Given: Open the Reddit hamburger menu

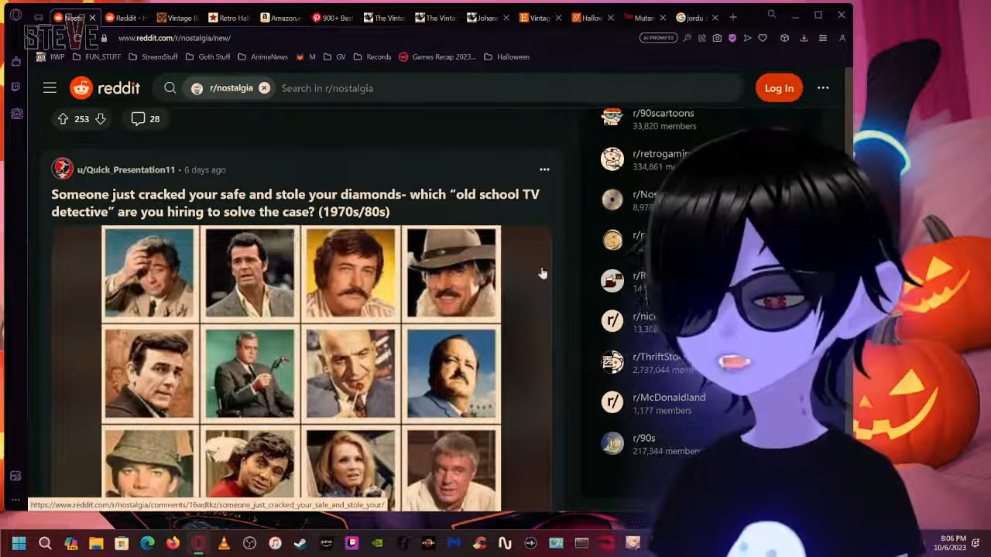Looking at the screenshot, I should coord(50,88).
